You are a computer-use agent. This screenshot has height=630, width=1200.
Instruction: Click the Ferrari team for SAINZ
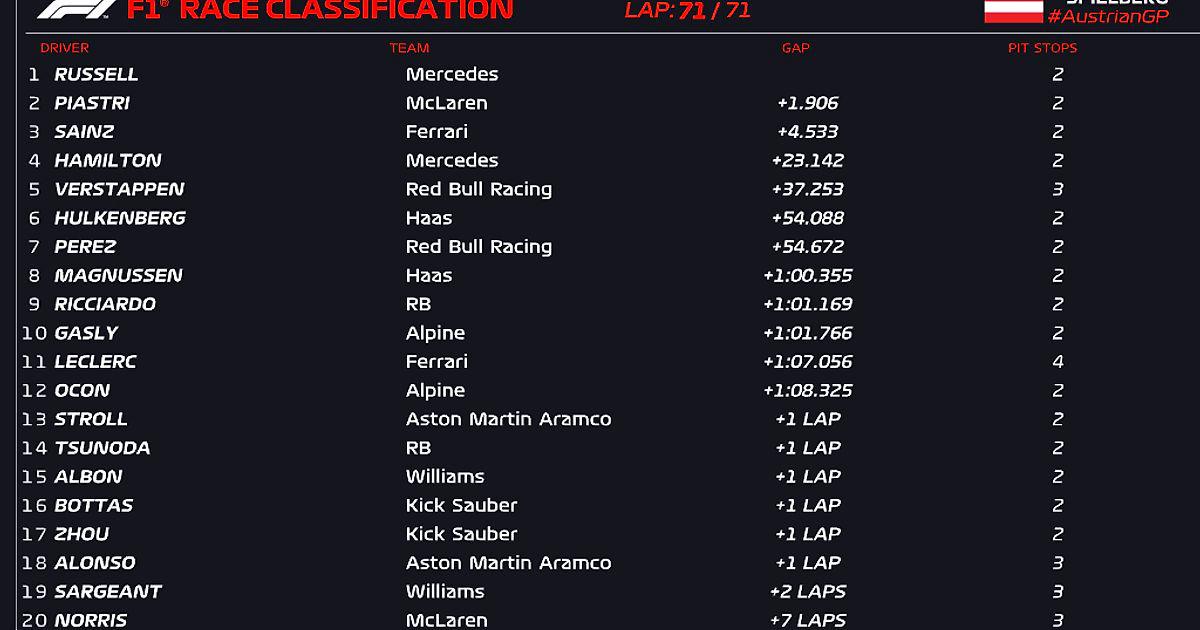coord(437,132)
